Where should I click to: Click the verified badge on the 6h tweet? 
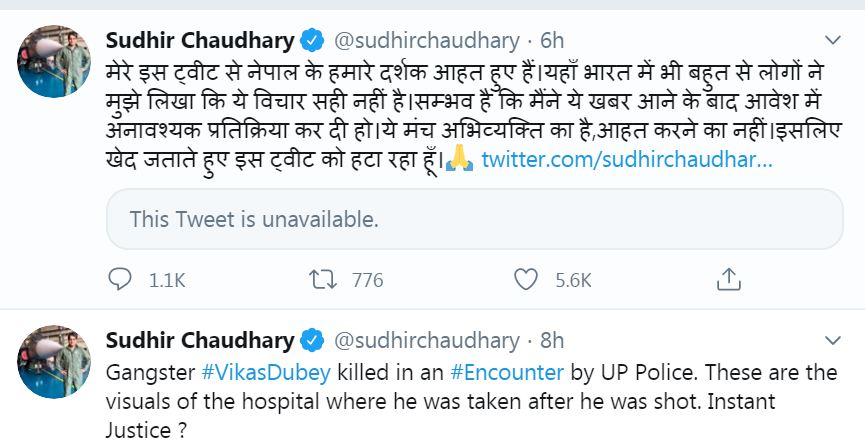click(x=312, y=41)
